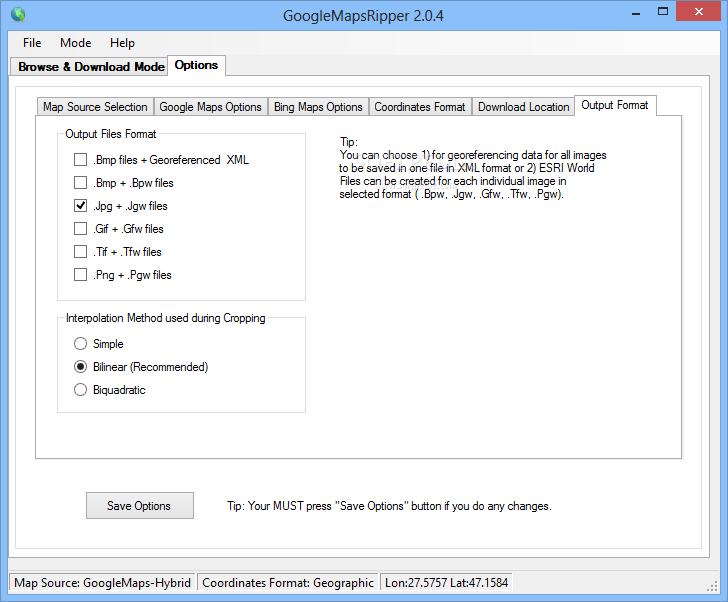Select the Output Format tab

[x=615, y=105]
